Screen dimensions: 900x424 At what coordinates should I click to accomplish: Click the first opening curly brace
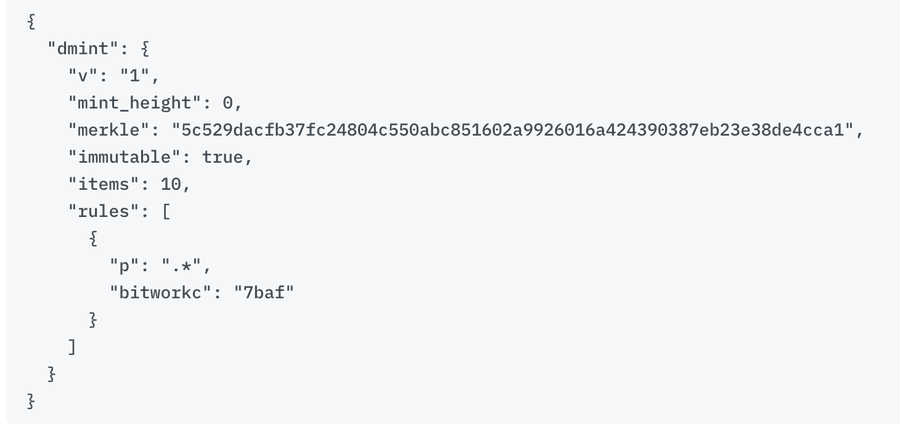tap(32, 20)
